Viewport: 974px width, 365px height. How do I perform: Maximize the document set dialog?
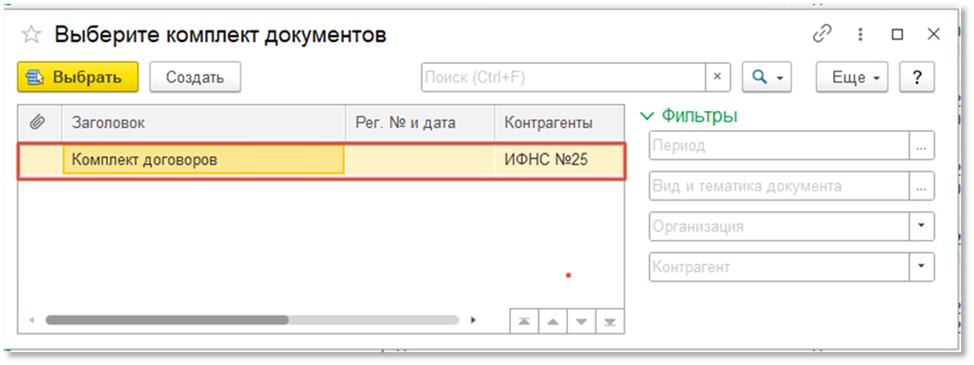[x=897, y=35]
